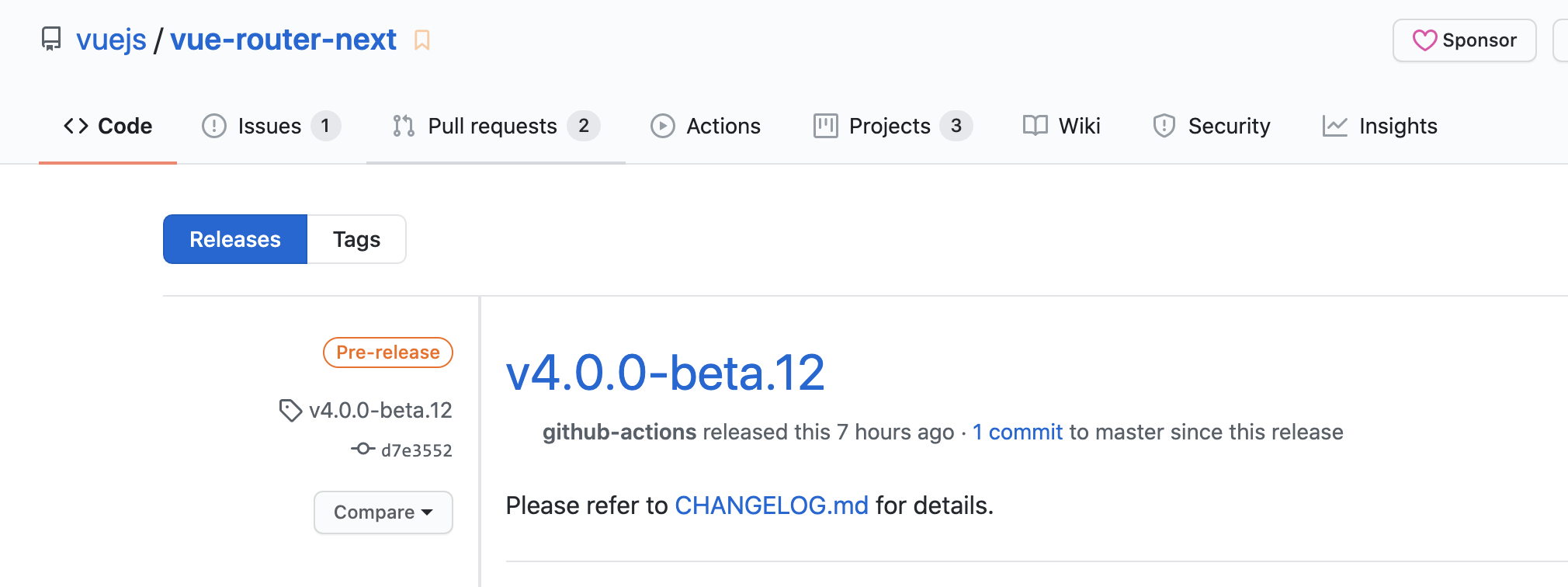
Task: Open the vuejs organization link
Action: 111,40
